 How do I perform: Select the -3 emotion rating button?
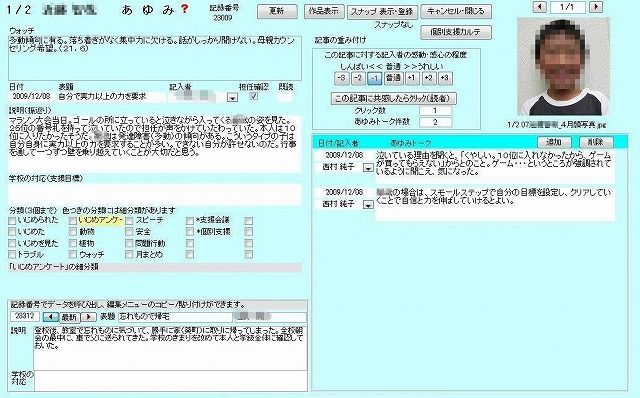[342, 78]
